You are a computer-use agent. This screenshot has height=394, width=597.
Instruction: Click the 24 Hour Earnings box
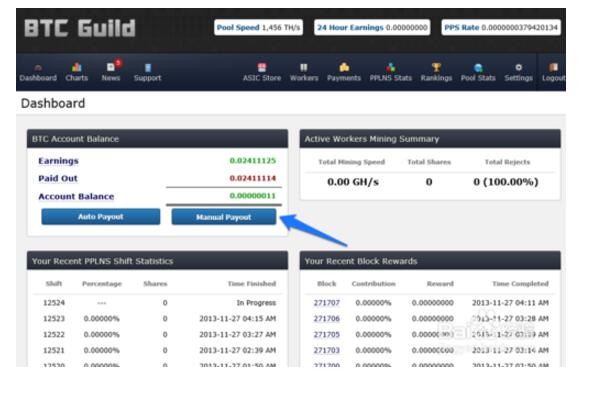[372, 27]
